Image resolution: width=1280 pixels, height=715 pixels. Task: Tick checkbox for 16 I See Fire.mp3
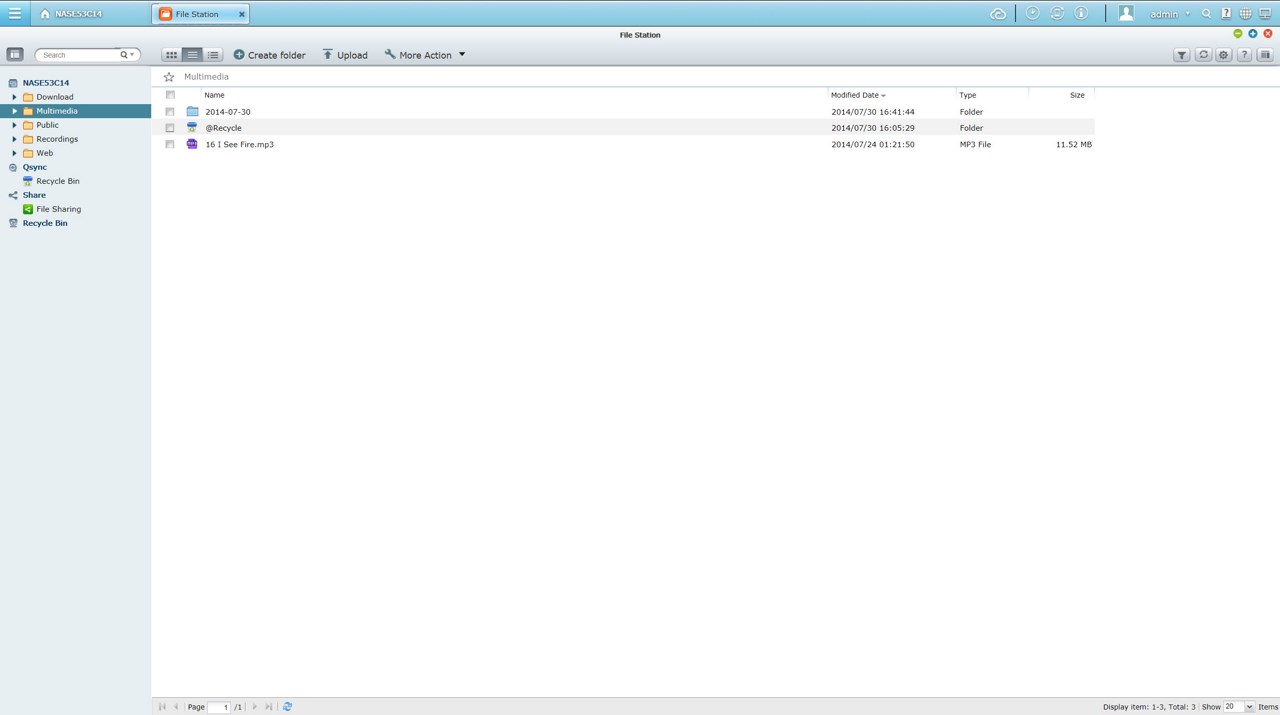point(170,144)
